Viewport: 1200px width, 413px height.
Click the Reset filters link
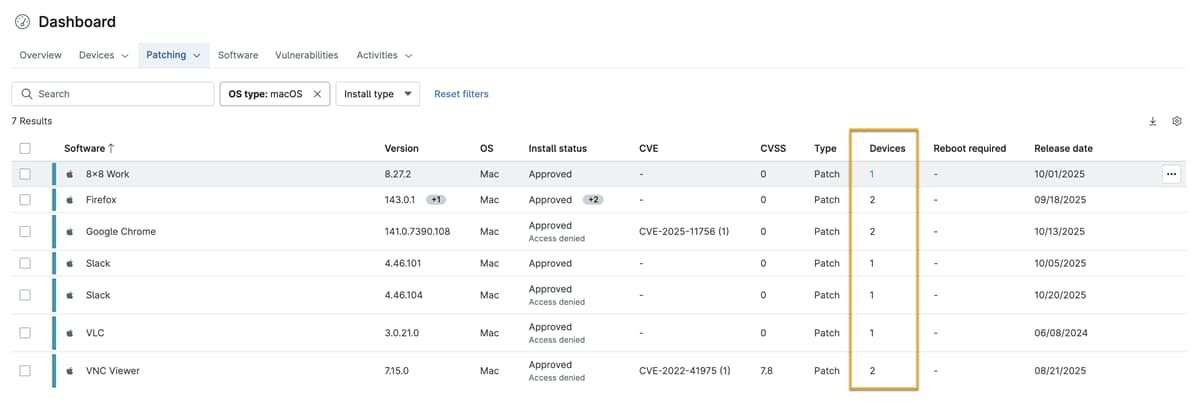(461, 94)
